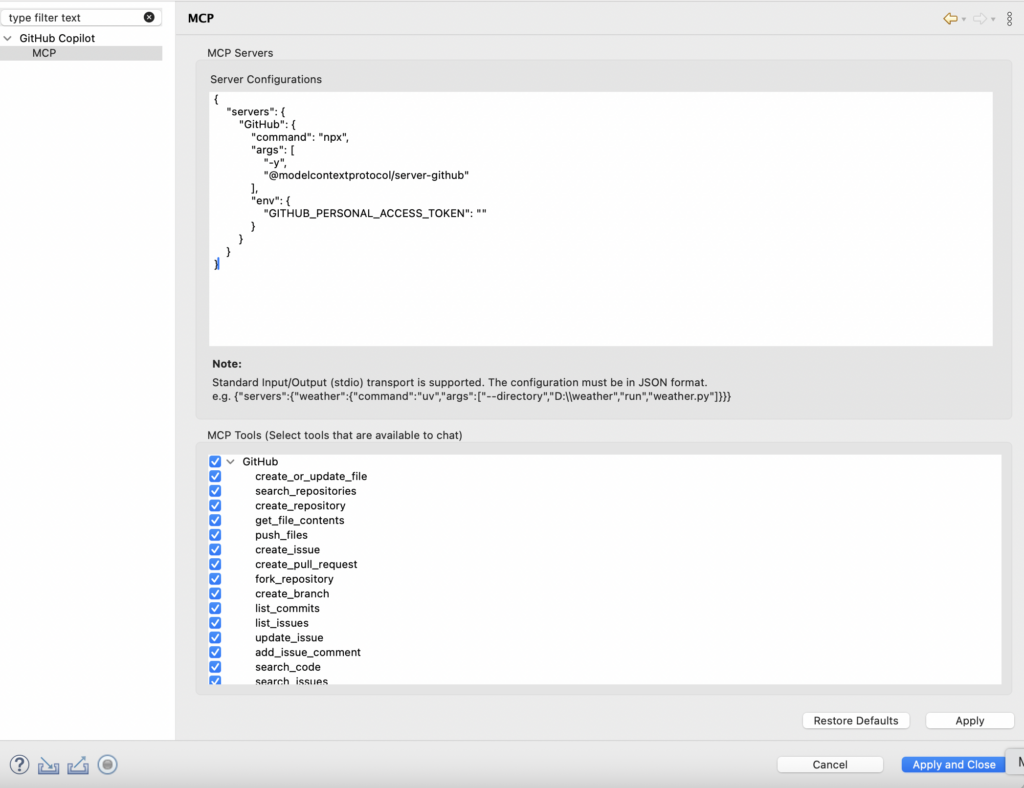
Task: Click the Restore Defaults button
Action: (855, 720)
